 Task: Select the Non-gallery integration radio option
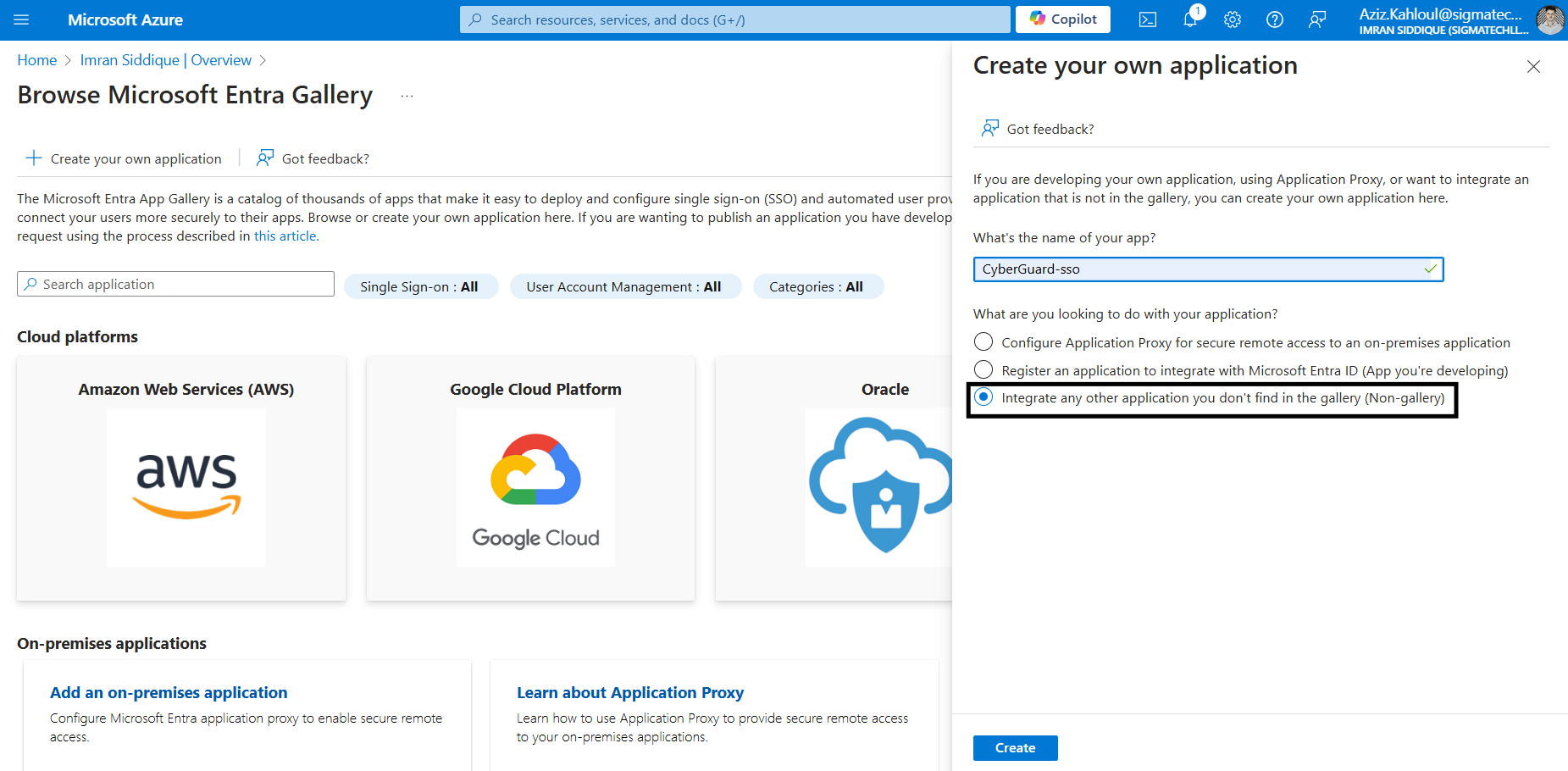983,397
